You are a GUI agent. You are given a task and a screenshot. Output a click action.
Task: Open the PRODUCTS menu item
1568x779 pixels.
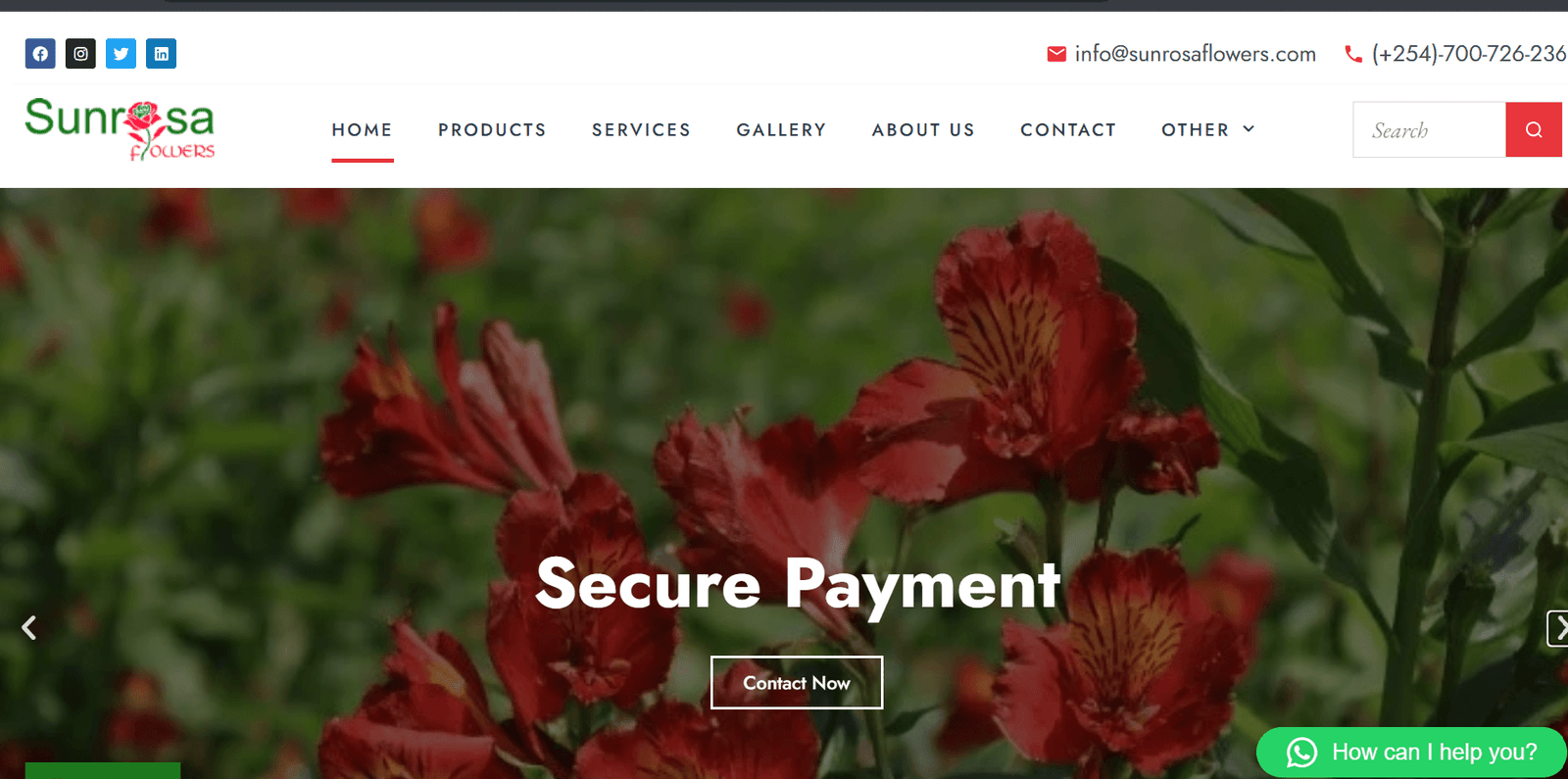[x=492, y=129]
